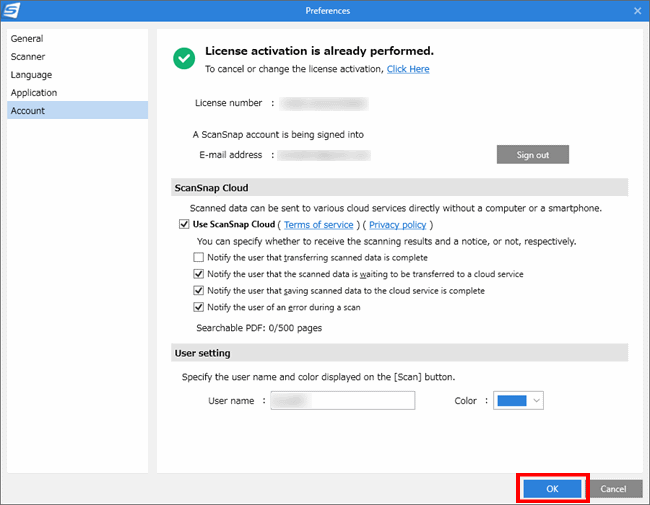Sign out of the ScanSnap account
Image resolution: width=650 pixels, height=505 pixels.
pos(532,155)
